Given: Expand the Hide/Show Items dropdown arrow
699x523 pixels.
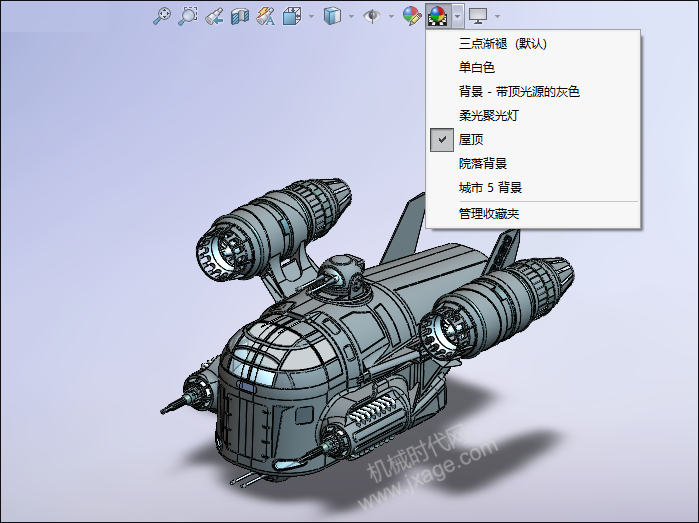Looking at the screenshot, I should click(391, 16).
